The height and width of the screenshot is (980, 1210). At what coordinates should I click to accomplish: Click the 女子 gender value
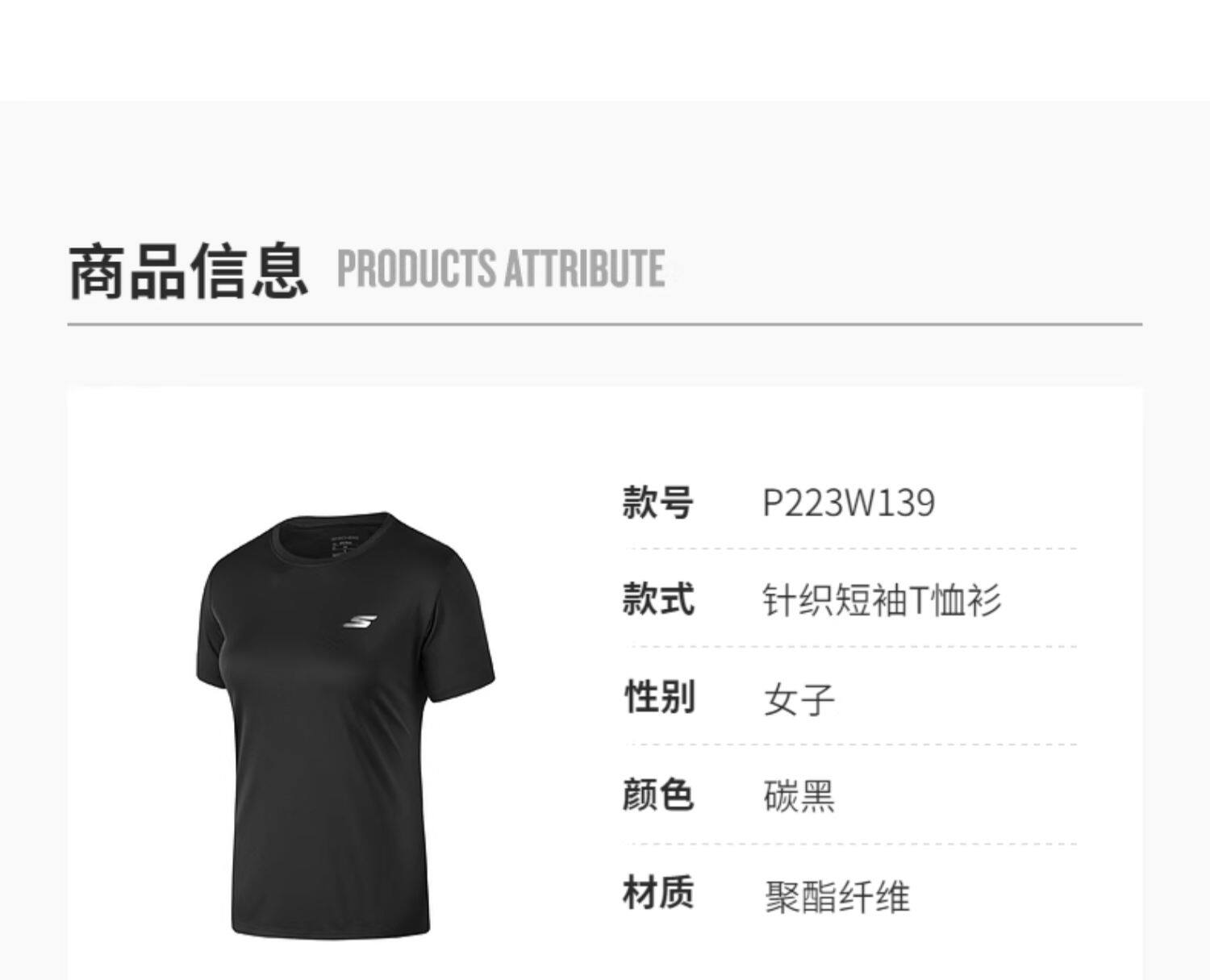point(799,699)
